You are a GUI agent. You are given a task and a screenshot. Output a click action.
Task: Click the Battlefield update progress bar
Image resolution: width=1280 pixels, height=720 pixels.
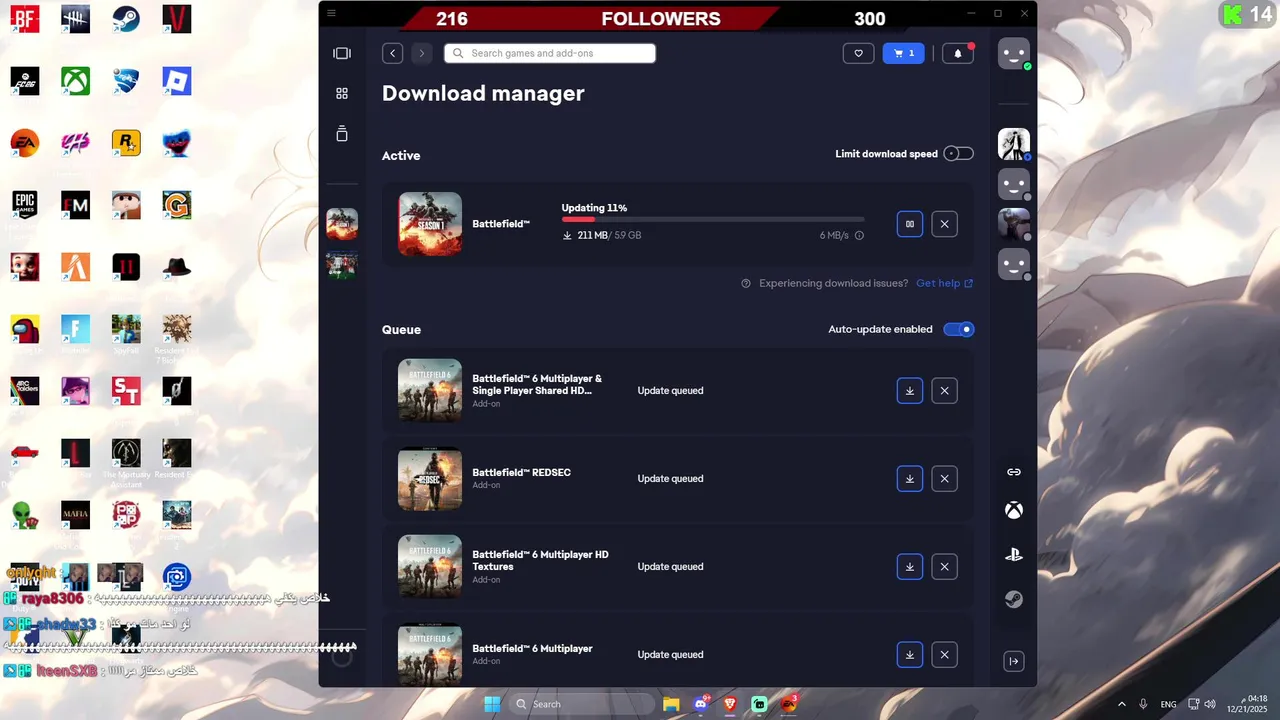point(713,219)
